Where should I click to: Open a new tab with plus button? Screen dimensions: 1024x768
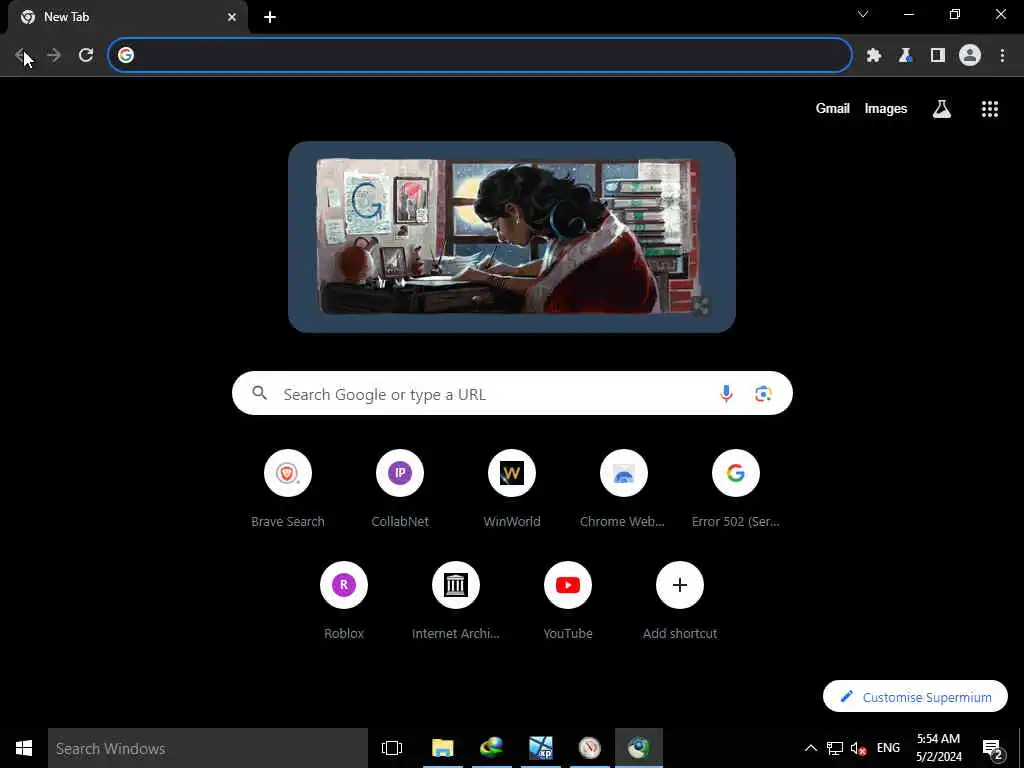tap(270, 17)
